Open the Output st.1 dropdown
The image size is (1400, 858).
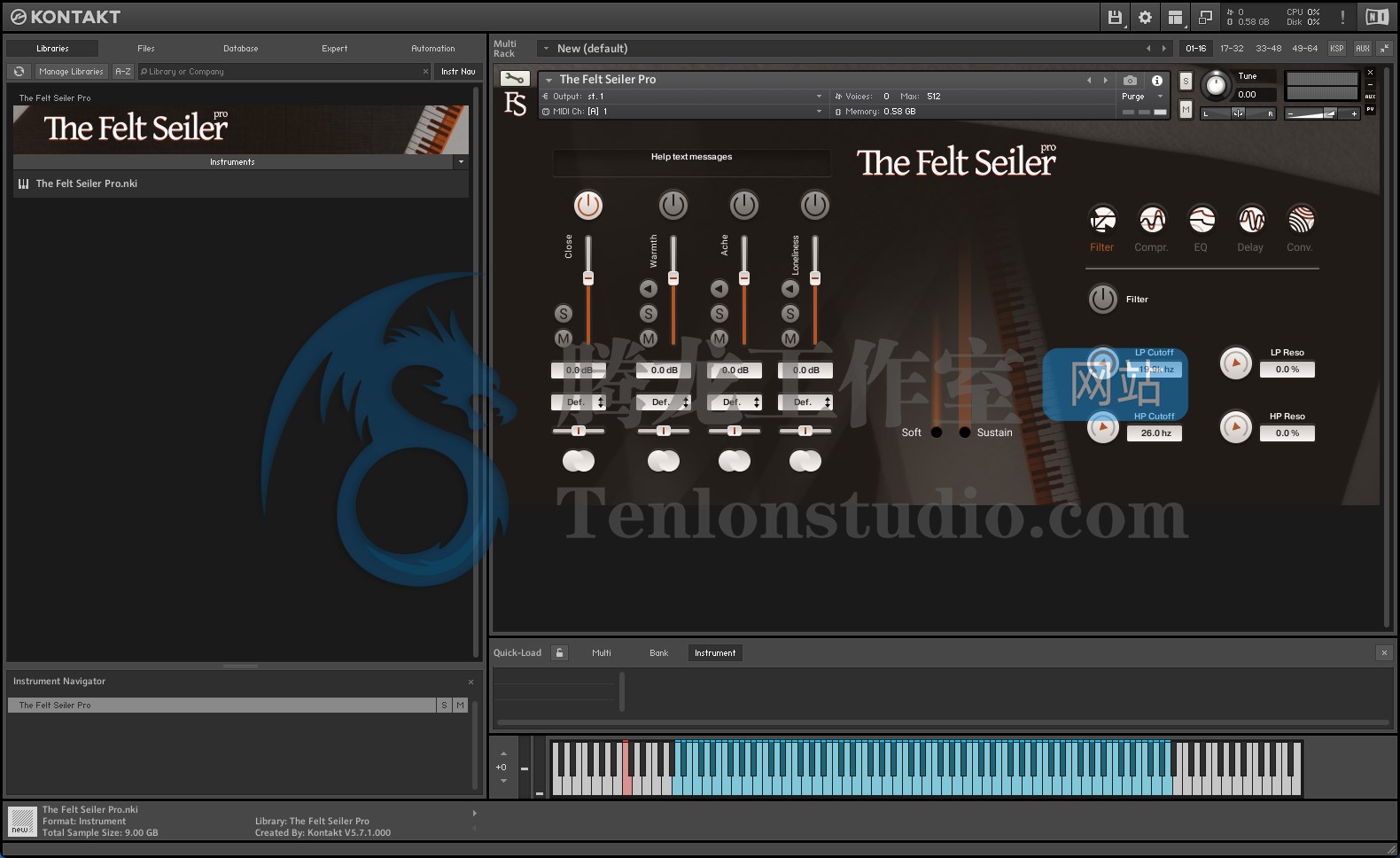[x=682, y=97]
